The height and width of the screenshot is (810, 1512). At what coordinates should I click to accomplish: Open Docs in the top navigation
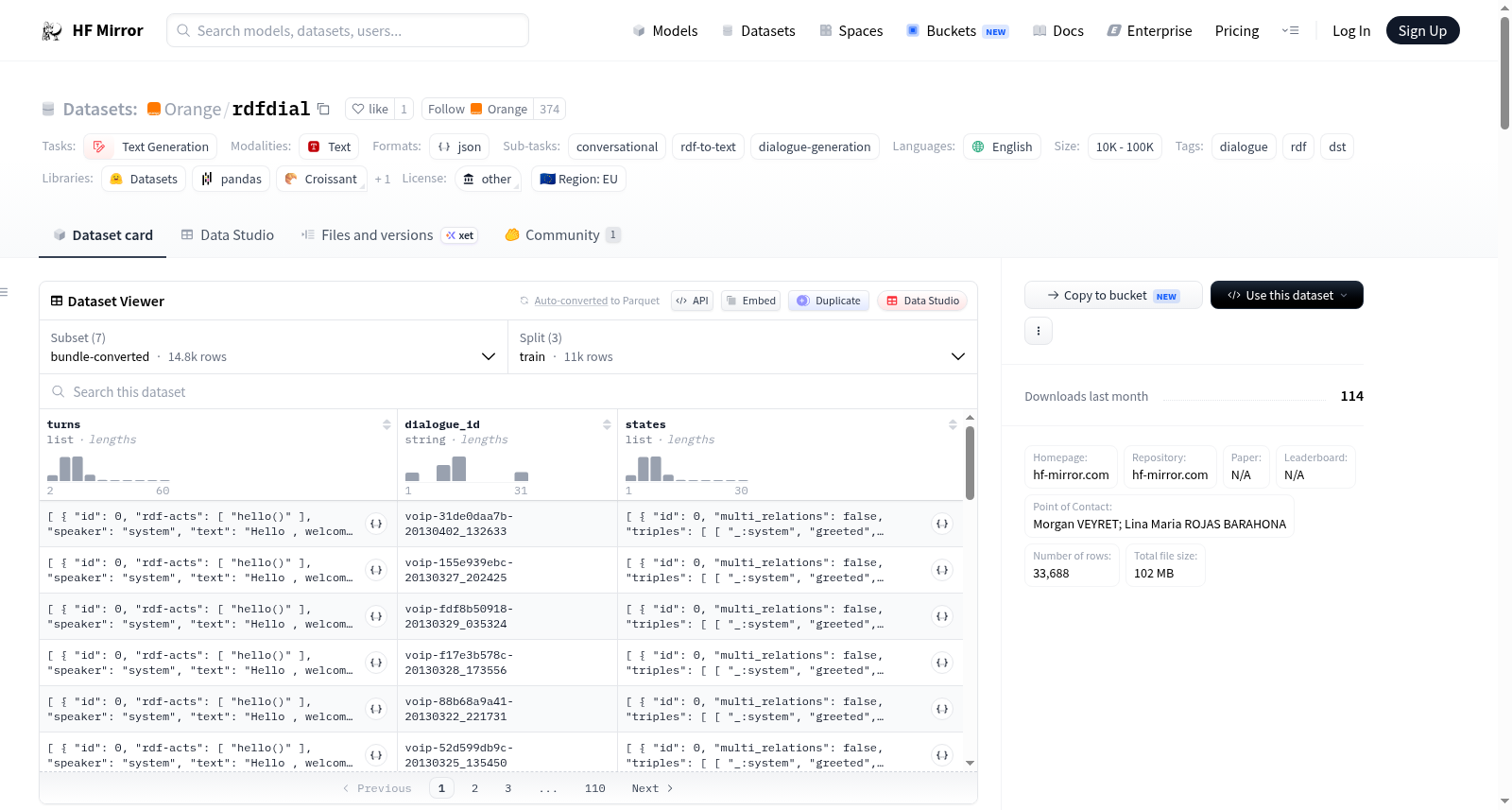tap(1058, 31)
